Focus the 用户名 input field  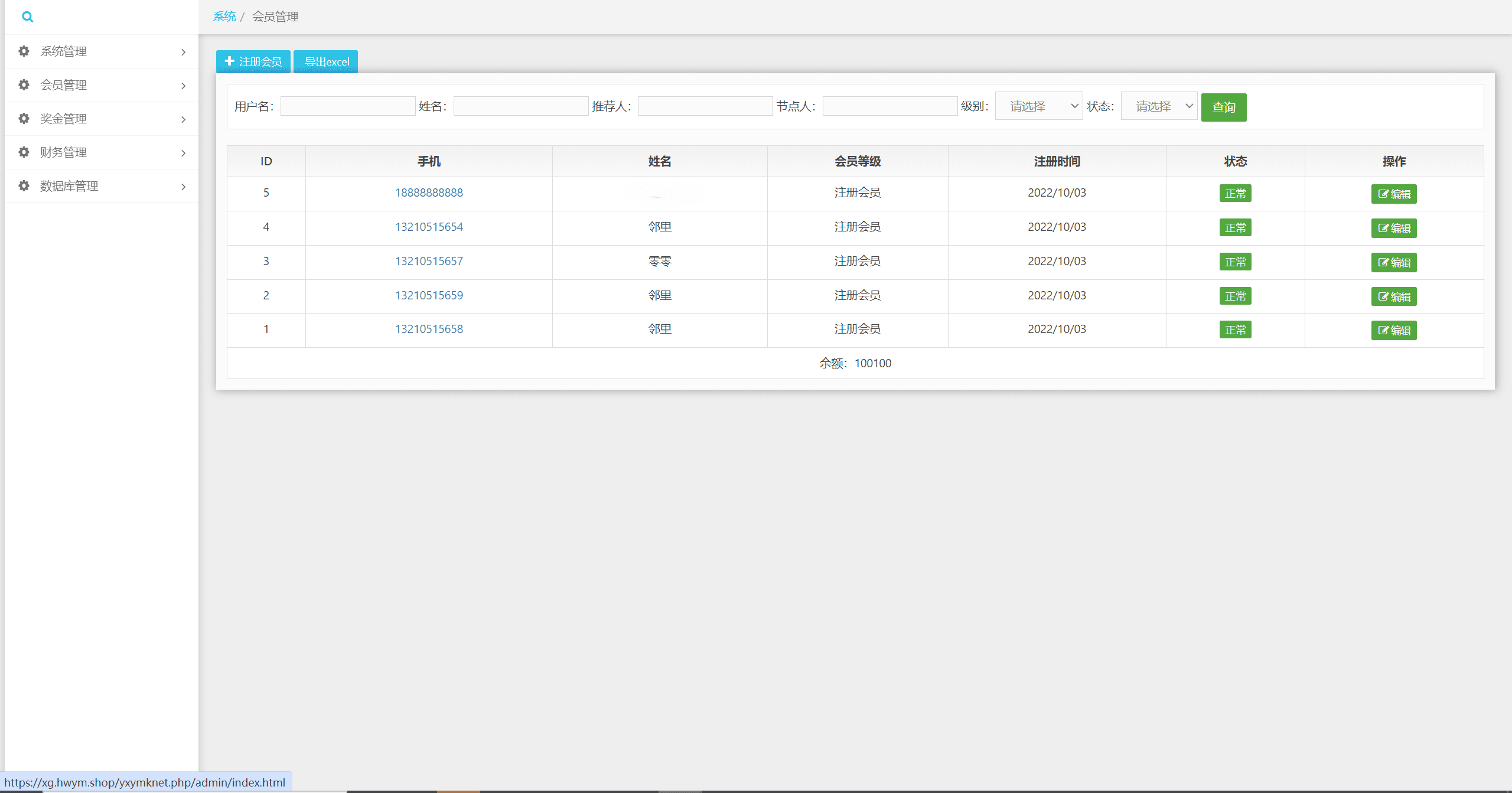348,106
